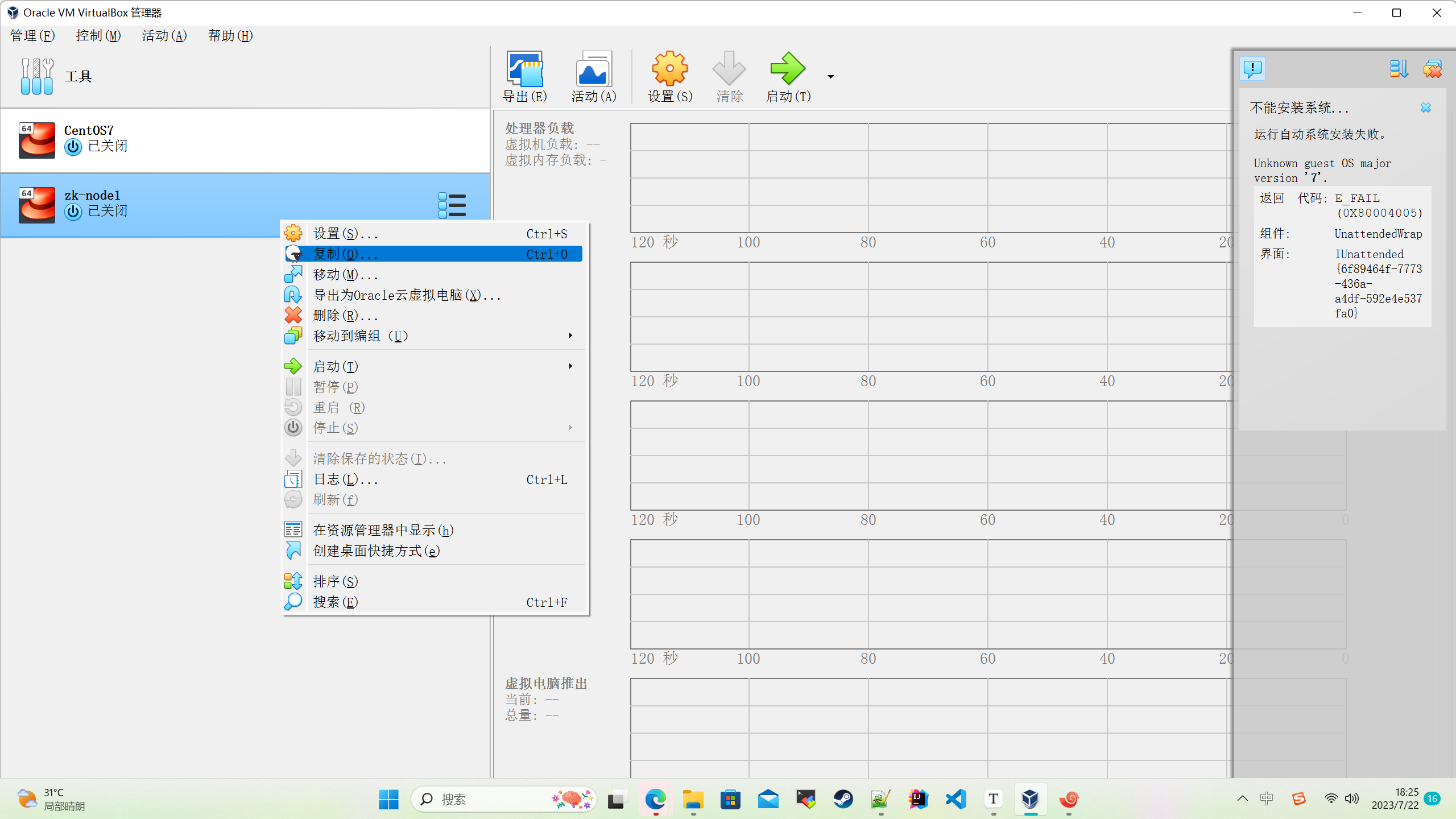The height and width of the screenshot is (819, 1456).
Task: Open the Task View taskbar icon
Action: [x=617, y=799]
